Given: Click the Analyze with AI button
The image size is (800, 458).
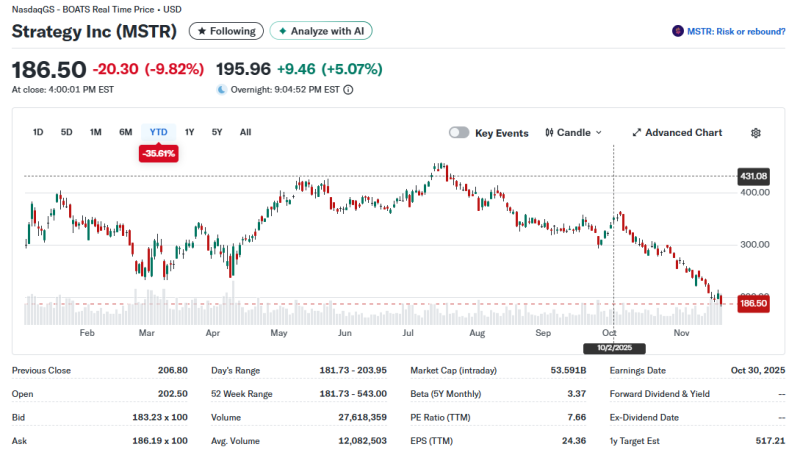Looking at the screenshot, I should (321, 31).
